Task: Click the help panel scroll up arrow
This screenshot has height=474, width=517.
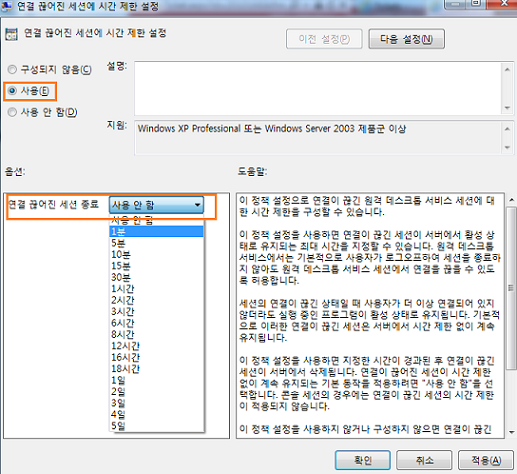Action: pos(511,200)
